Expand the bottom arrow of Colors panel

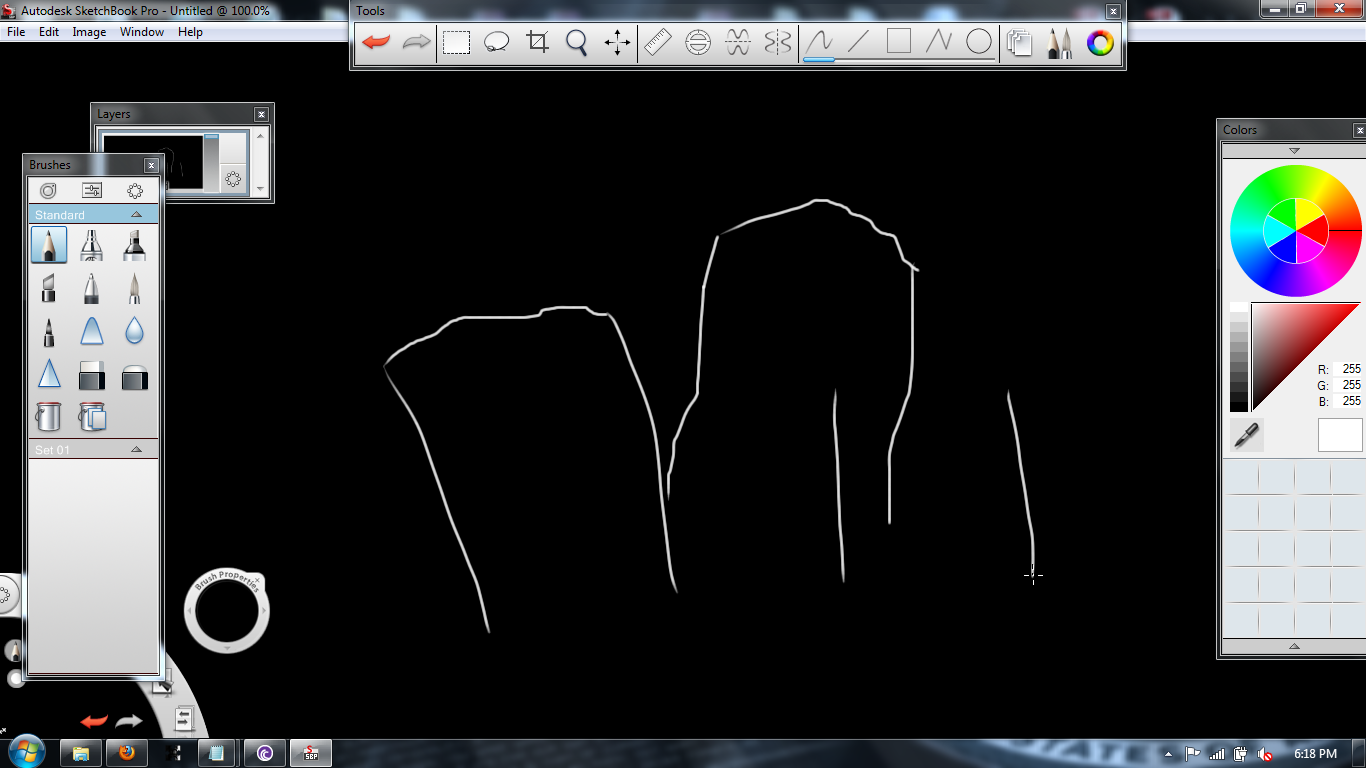[1294, 647]
